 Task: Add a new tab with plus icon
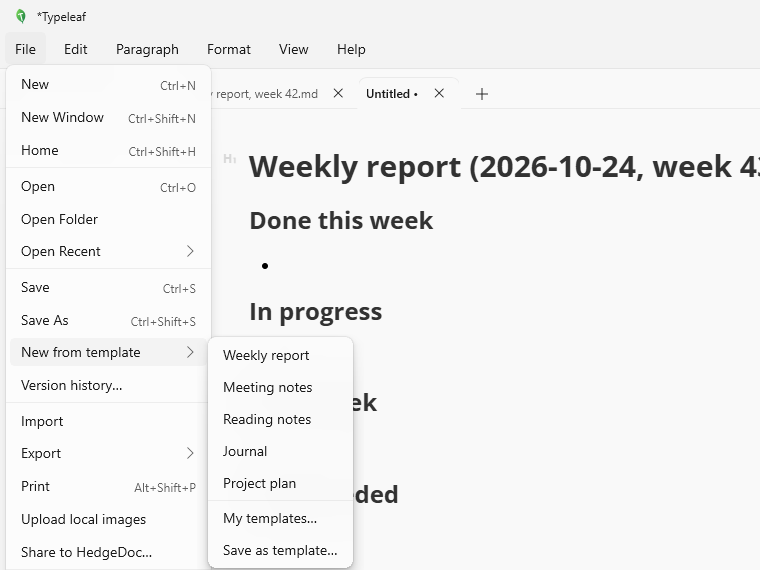[482, 94]
